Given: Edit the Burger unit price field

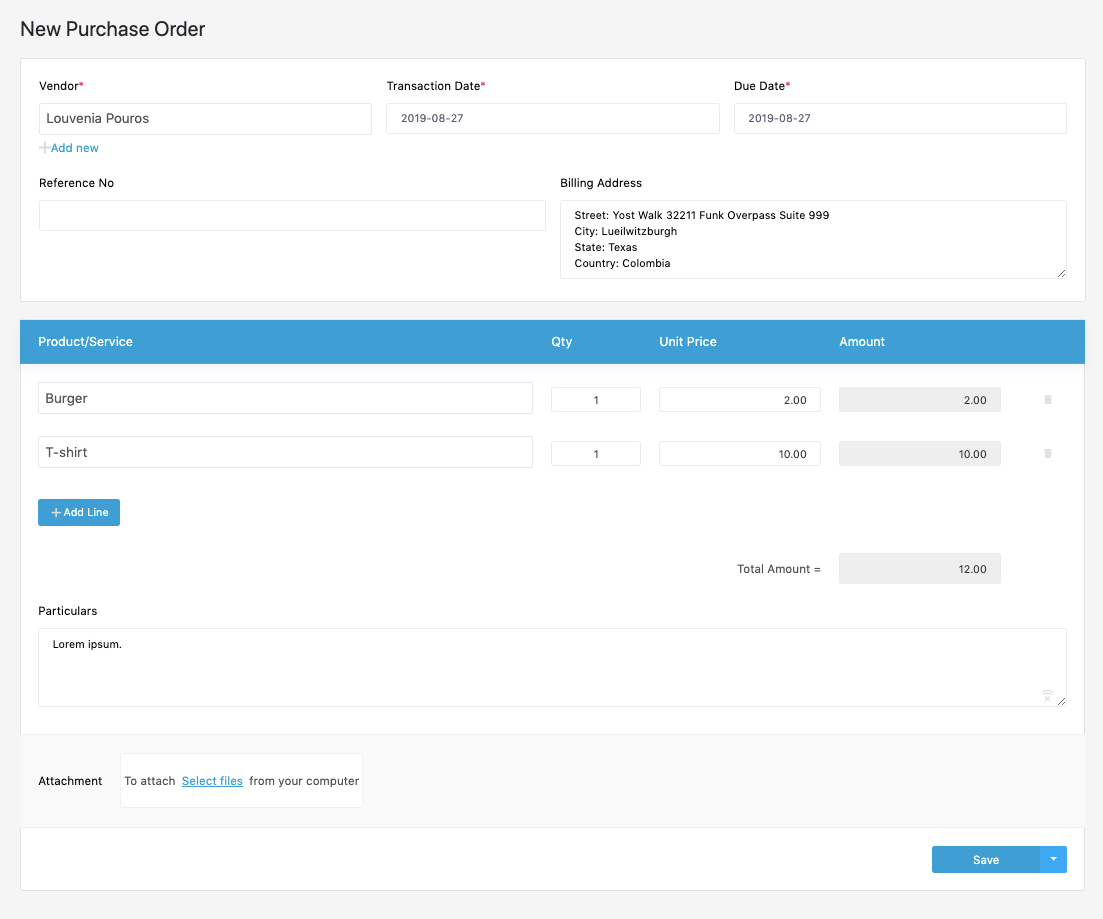Looking at the screenshot, I should tap(739, 400).
